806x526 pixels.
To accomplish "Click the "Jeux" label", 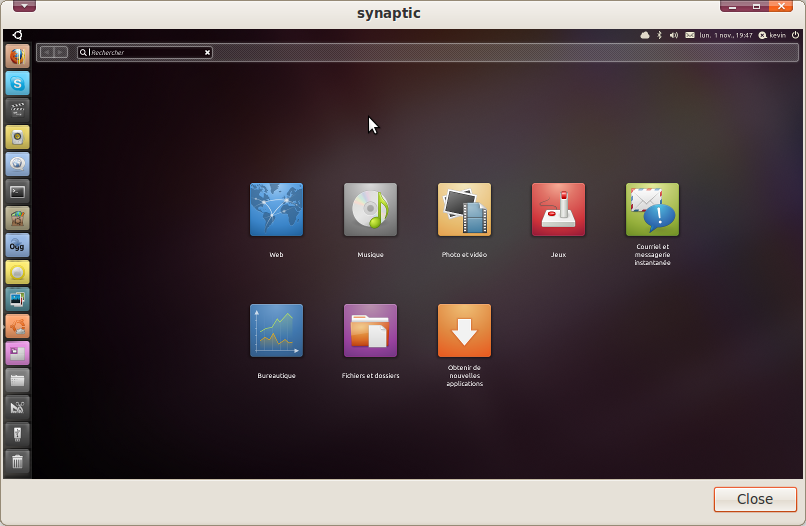I will coord(558,255).
